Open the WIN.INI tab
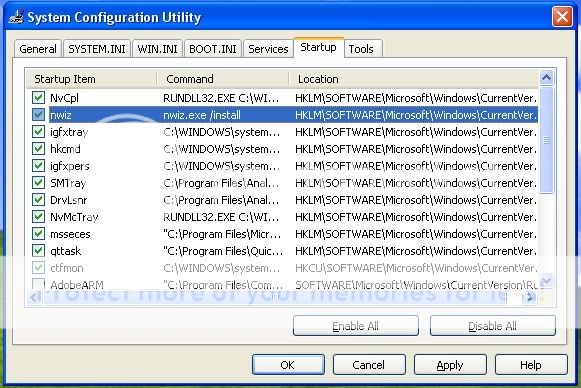Image resolution: width=581 pixels, height=388 pixels. 157,49
